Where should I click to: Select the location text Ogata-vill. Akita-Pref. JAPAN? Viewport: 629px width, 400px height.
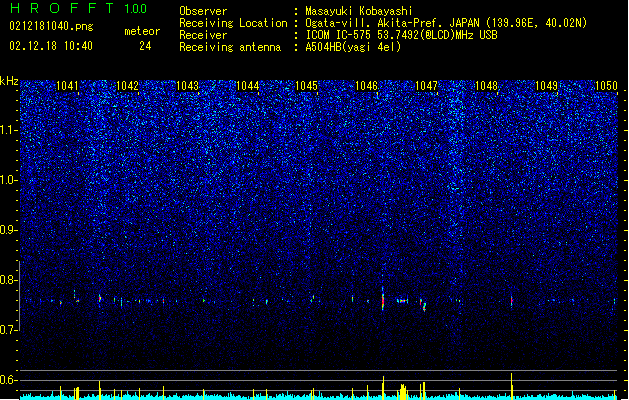pos(394,23)
